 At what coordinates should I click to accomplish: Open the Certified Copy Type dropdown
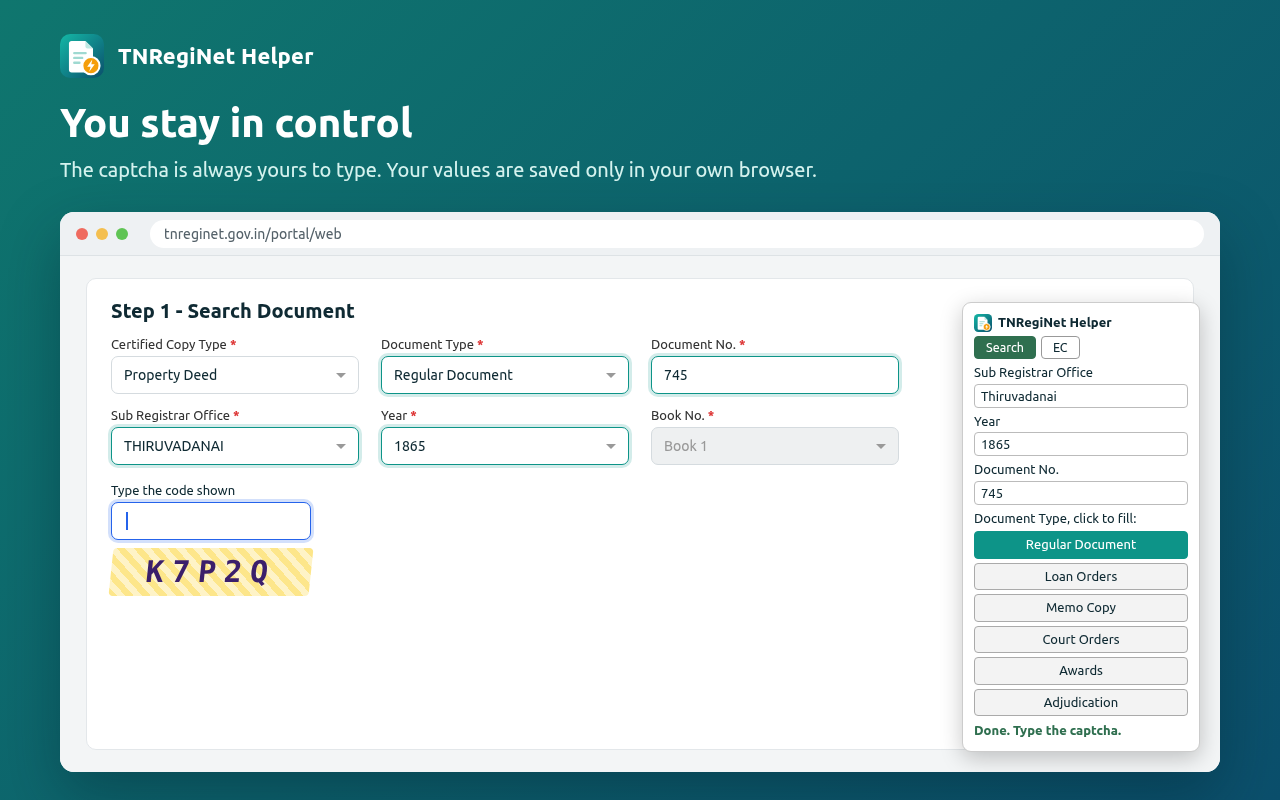point(235,375)
